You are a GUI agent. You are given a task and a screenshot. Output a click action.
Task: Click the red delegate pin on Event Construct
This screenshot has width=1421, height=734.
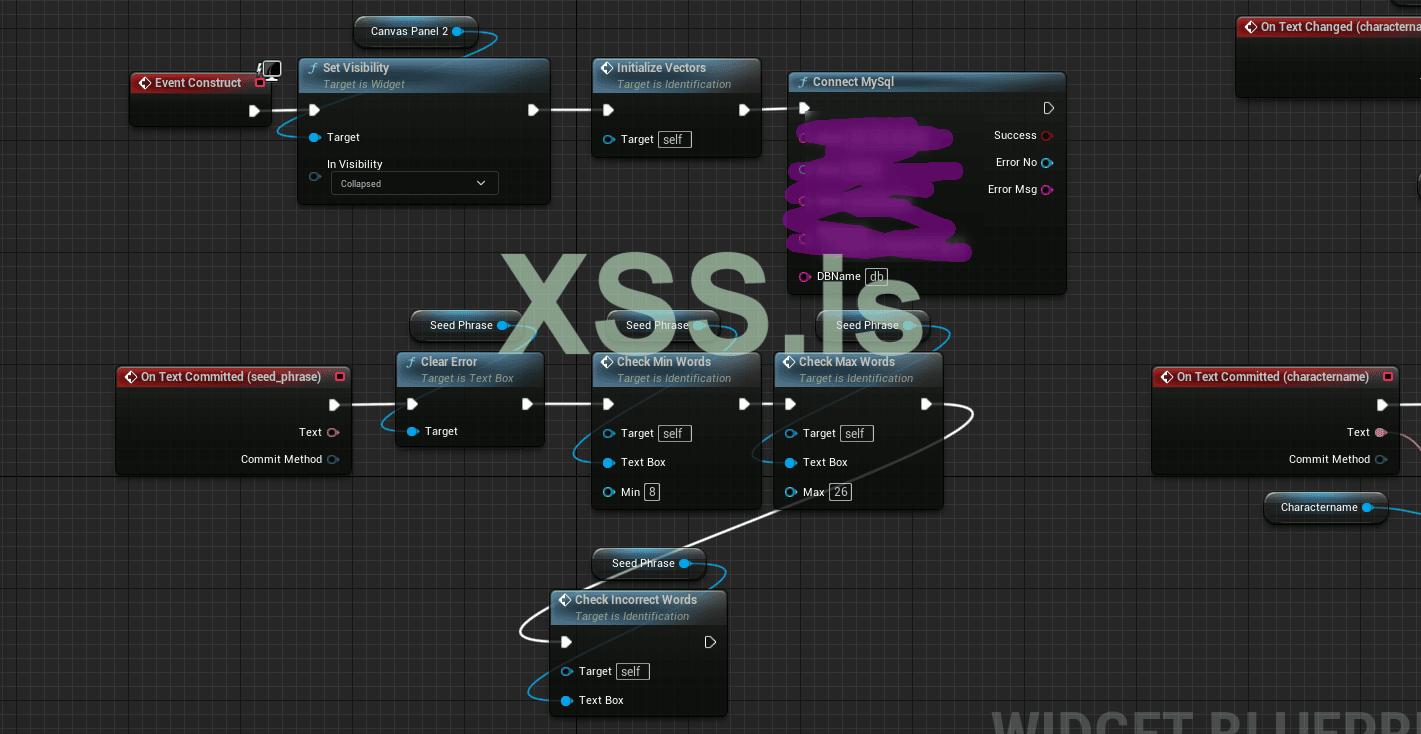[x=260, y=83]
